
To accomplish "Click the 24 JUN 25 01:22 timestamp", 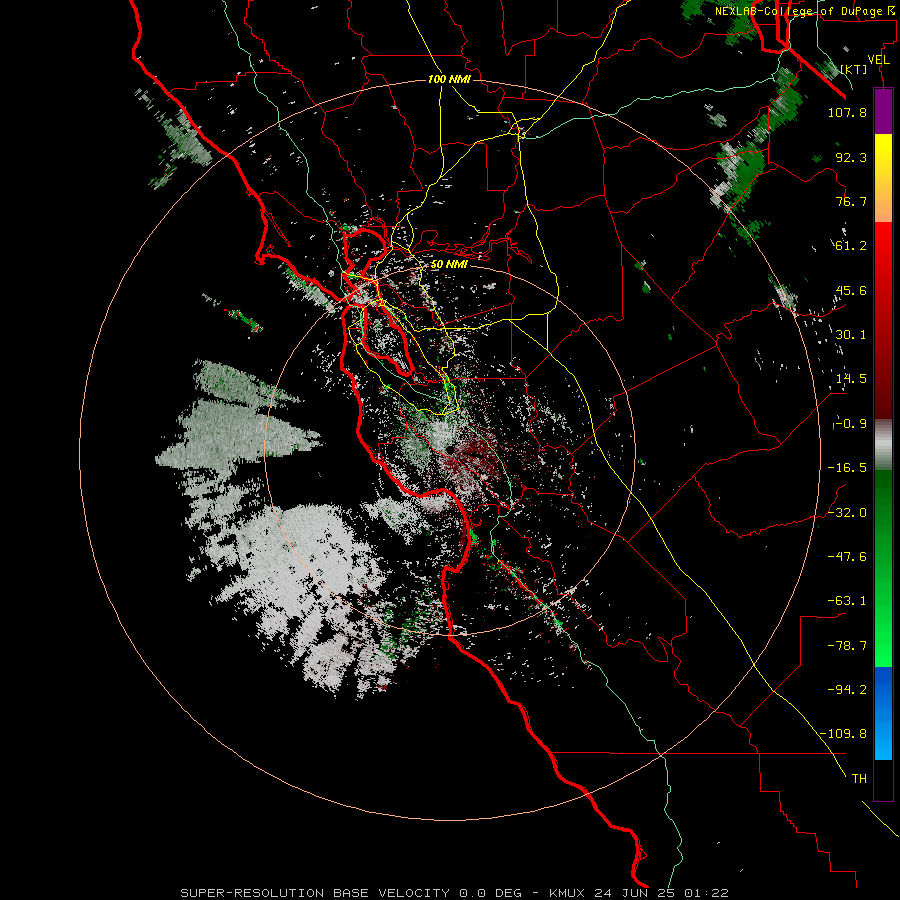I will 662,893.
